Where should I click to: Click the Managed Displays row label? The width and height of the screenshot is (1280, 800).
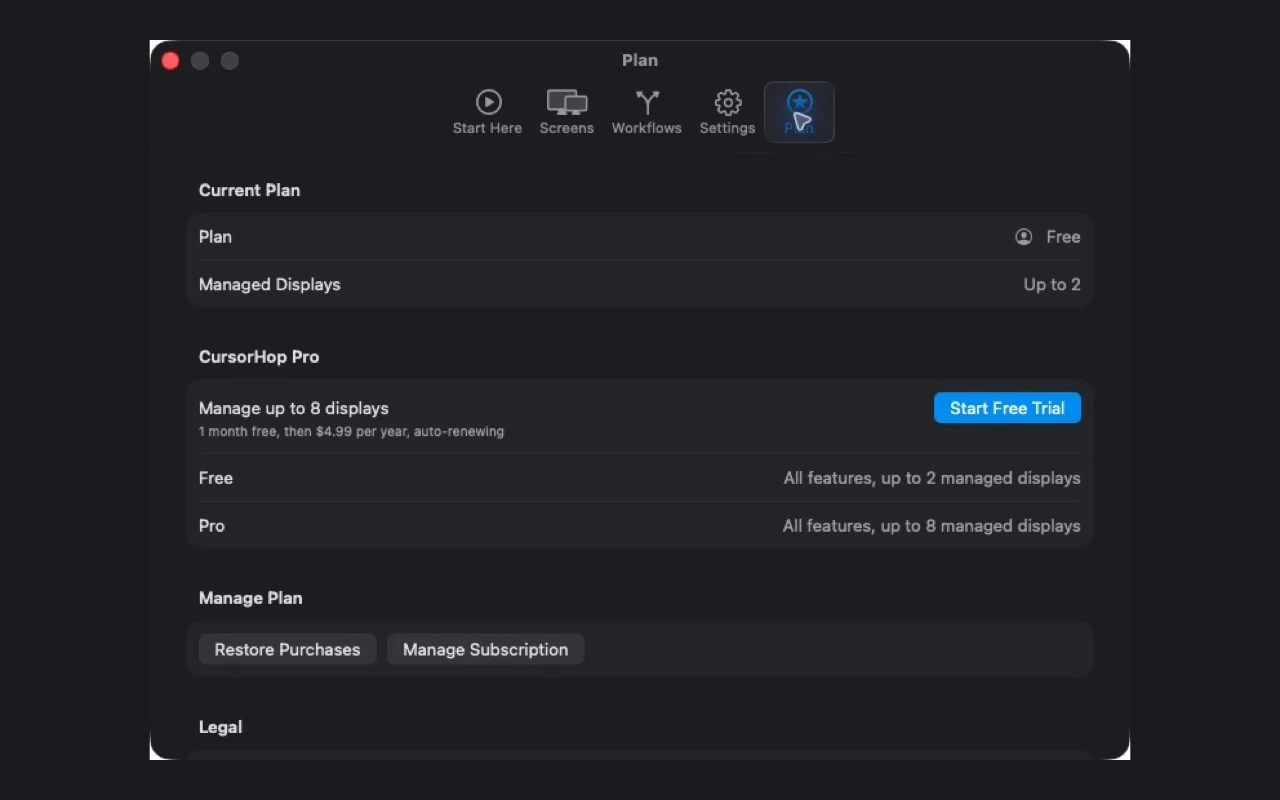click(270, 284)
